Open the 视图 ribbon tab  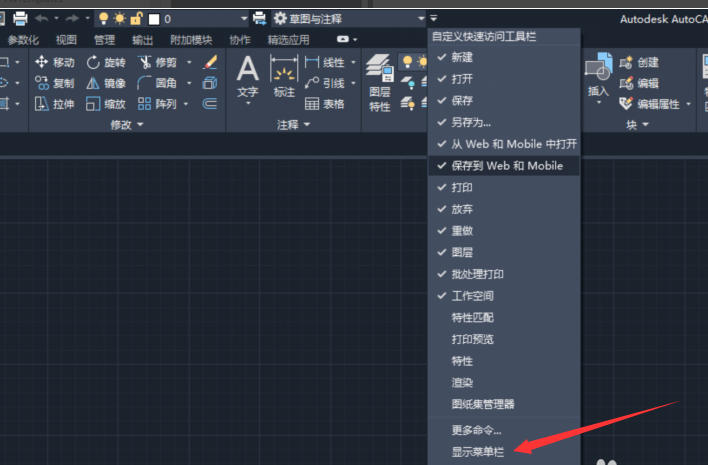pos(66,40)
